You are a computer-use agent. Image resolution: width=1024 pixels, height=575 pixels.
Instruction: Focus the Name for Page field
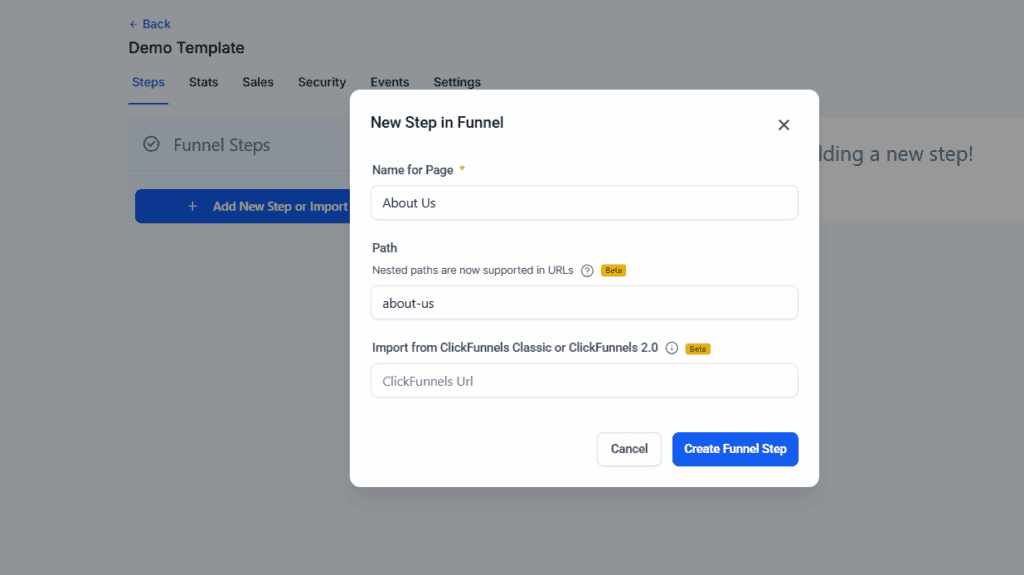click(x=584, y=203)
